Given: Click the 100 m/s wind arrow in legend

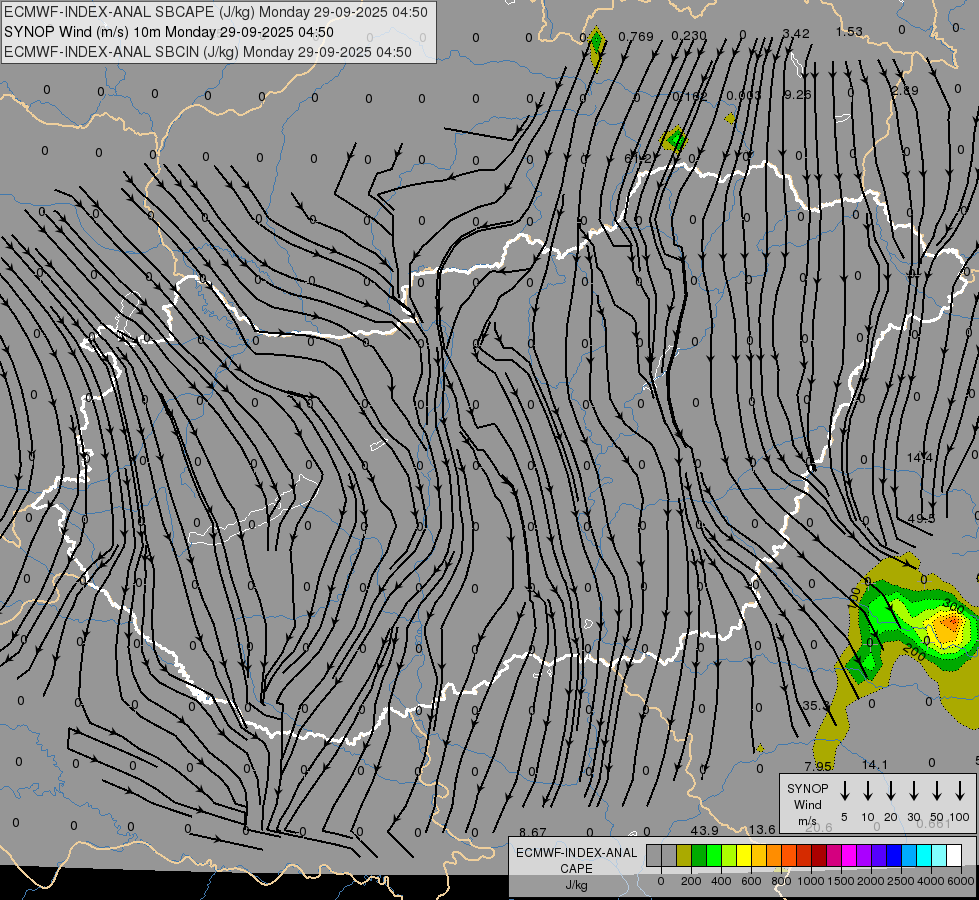Looking at the screenshot, I should [960, 790].
